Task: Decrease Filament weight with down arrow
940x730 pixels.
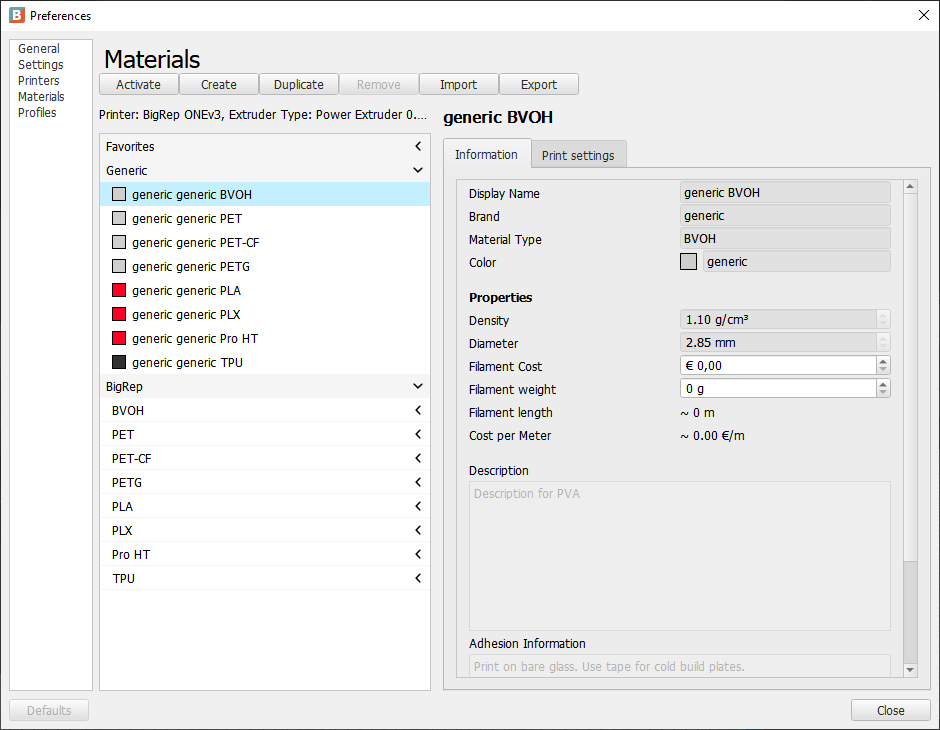Action: click(883, 393)
